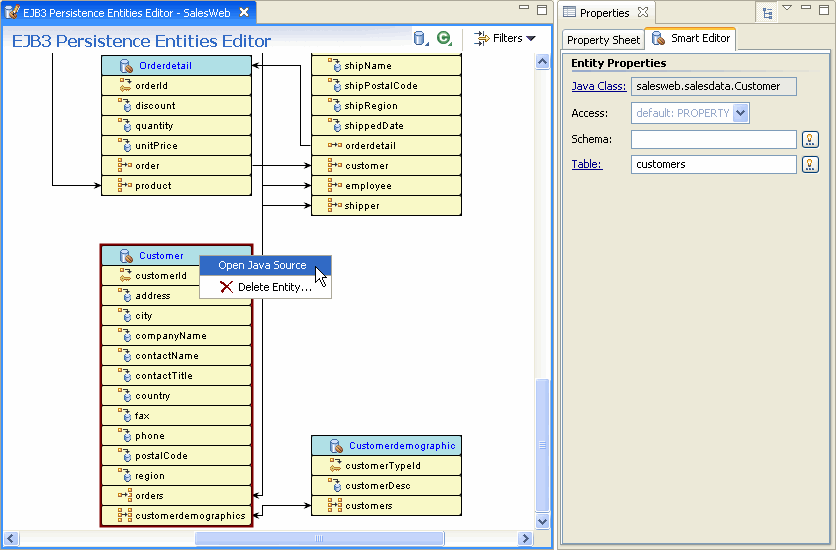Select the EJB3 Persistence Entities Editor tab

[127, 13]
